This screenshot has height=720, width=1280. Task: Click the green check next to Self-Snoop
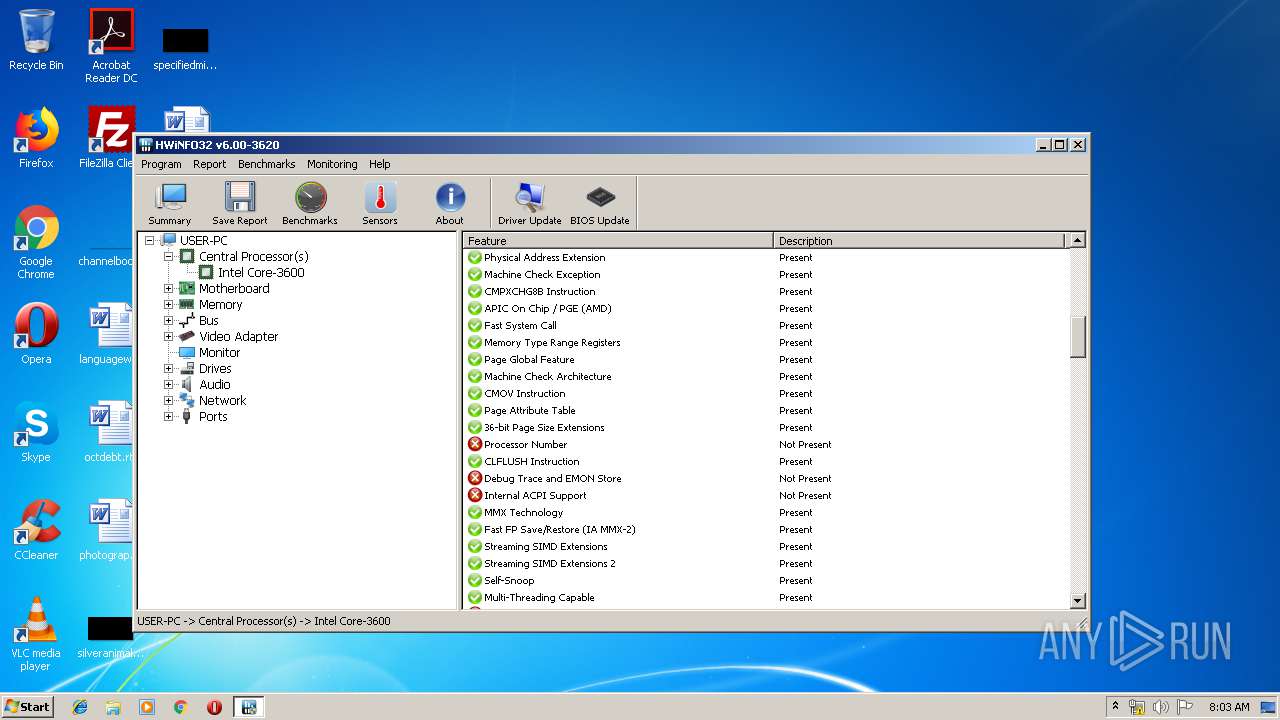coord(475,581)
